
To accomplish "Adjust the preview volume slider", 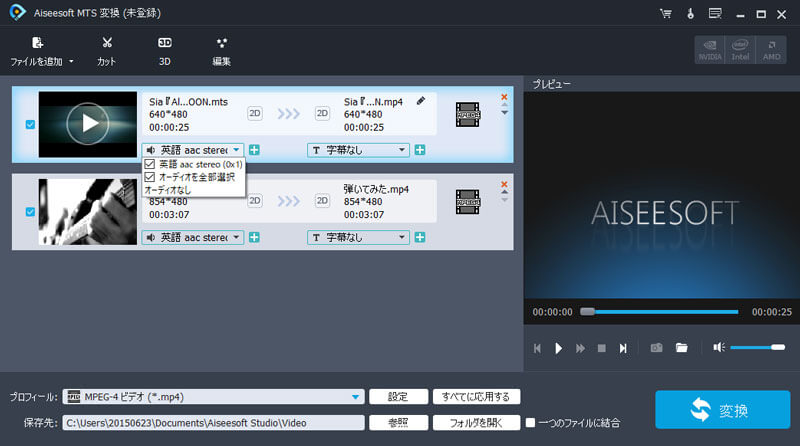I will click(x=757, y=348).
